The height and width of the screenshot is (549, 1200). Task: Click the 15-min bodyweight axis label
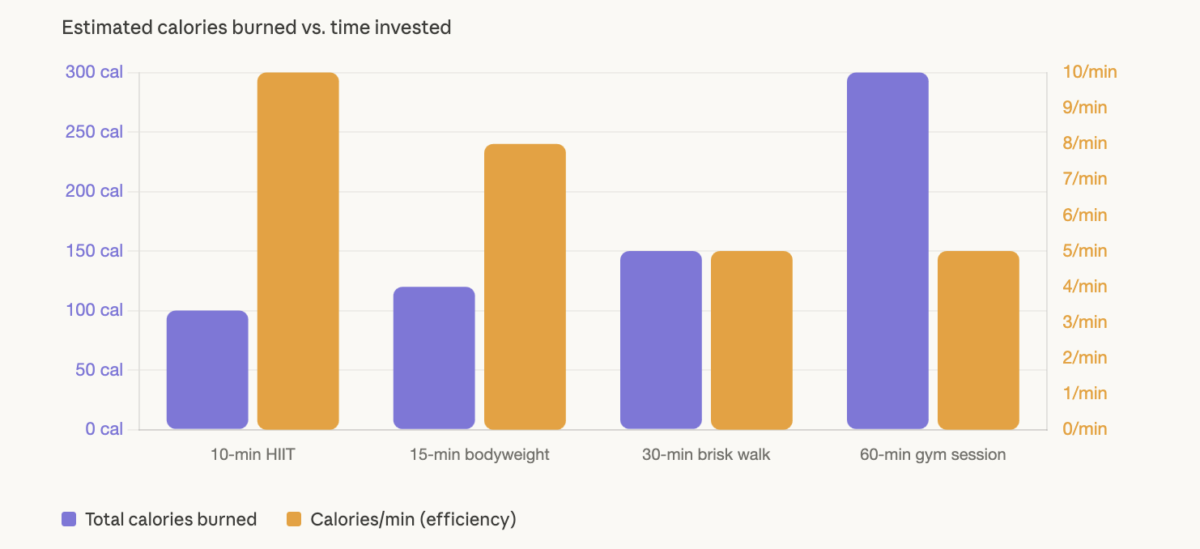[480, 455]
